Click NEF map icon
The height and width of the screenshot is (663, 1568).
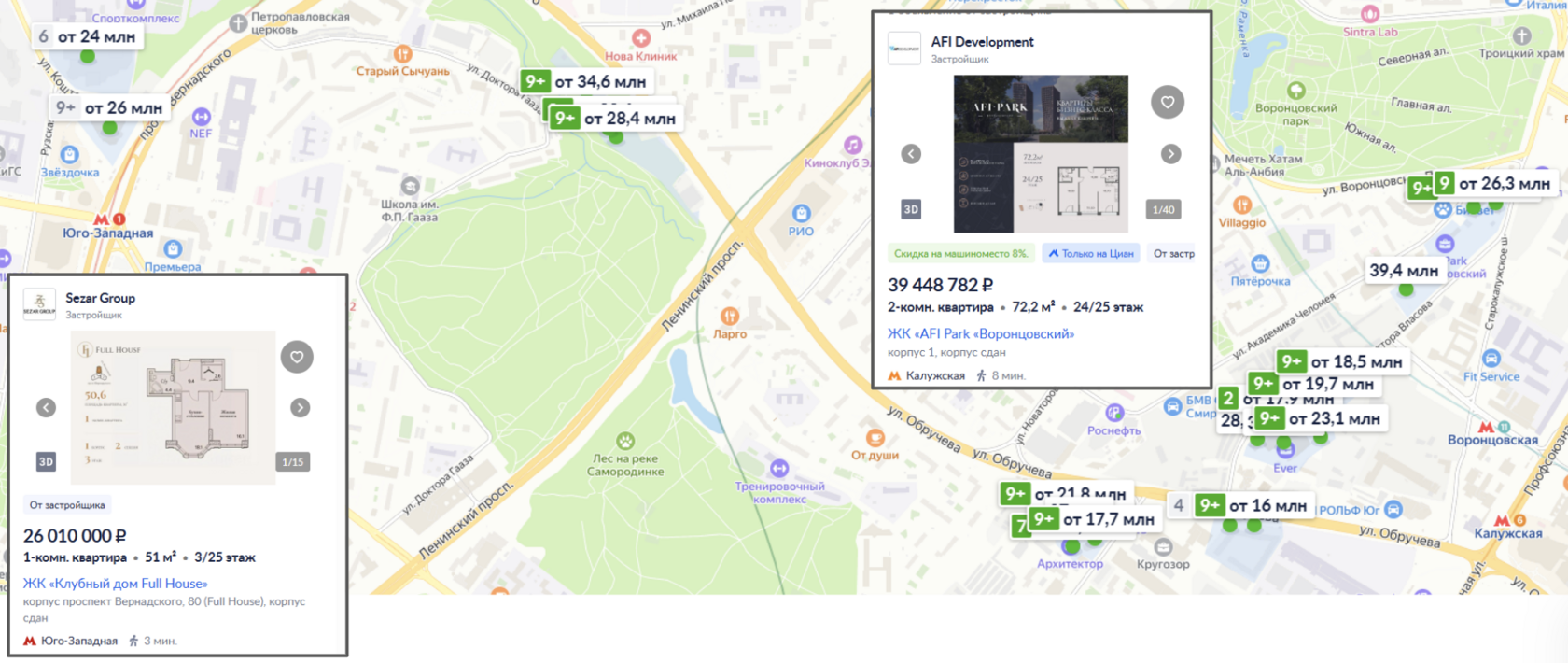[x=202, y=117]
